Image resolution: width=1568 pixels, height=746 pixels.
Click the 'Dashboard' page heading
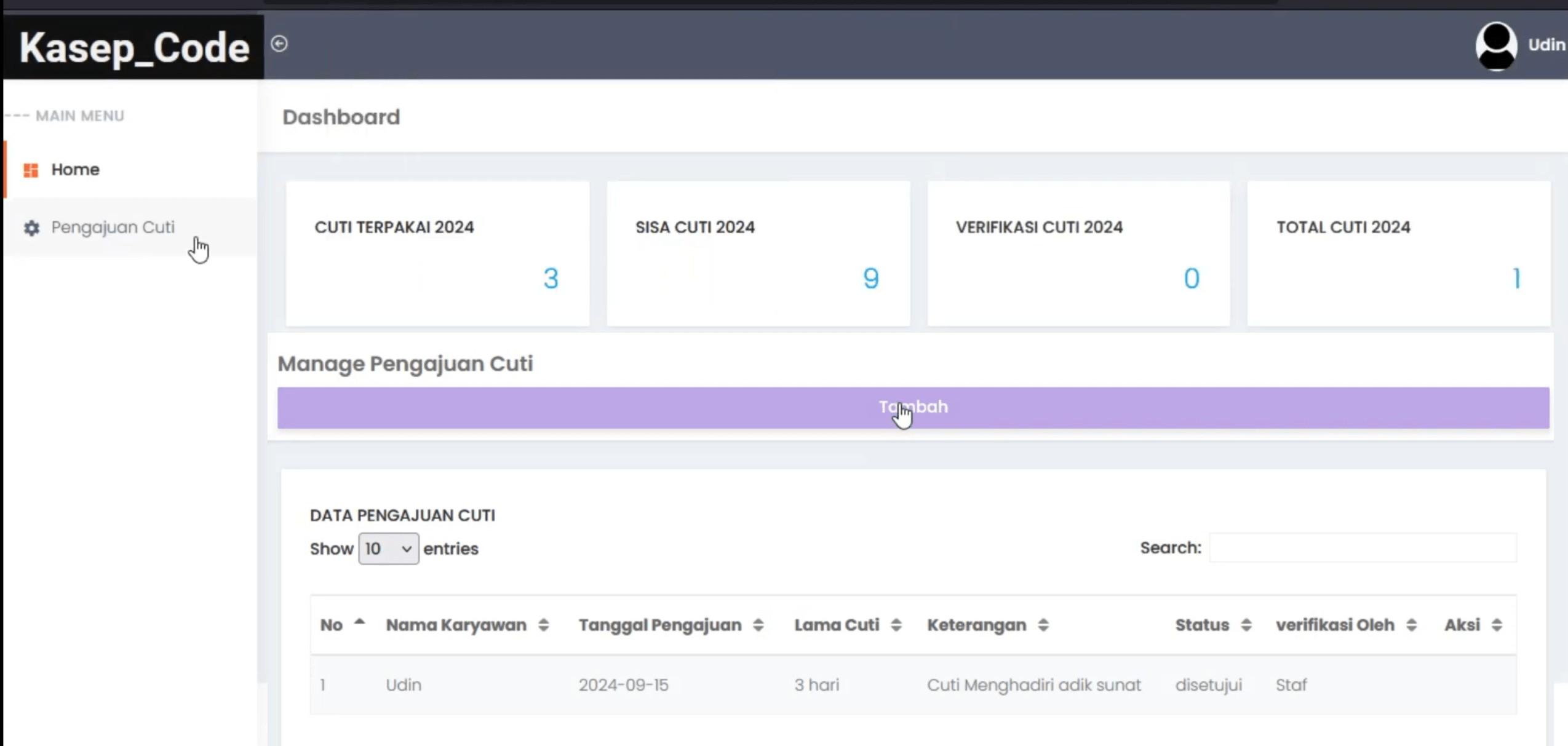[341, 117]
